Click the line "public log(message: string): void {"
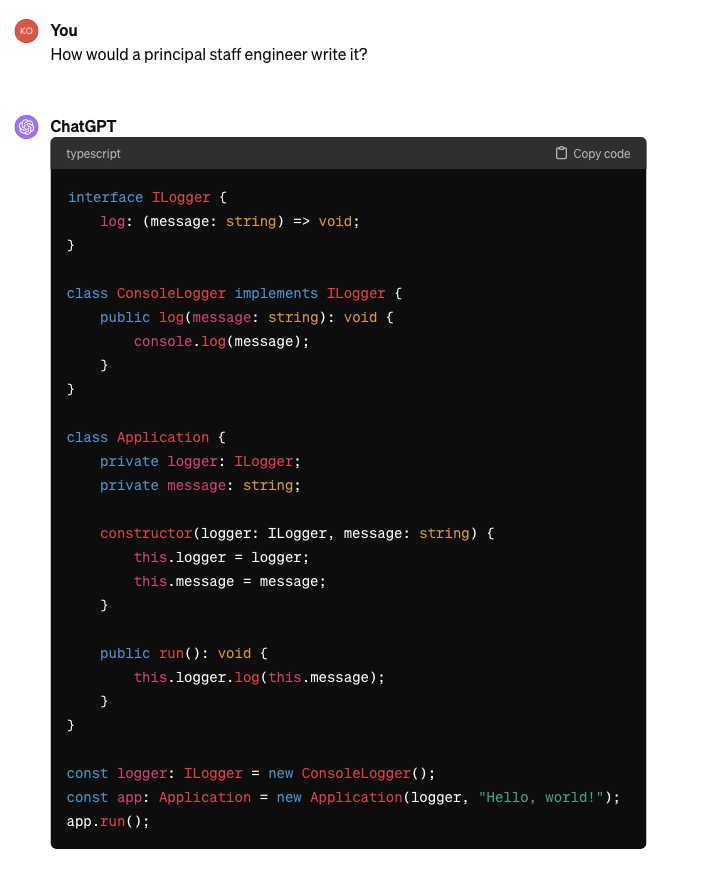Screen dimensions: 704x872 tap(247, 318)
